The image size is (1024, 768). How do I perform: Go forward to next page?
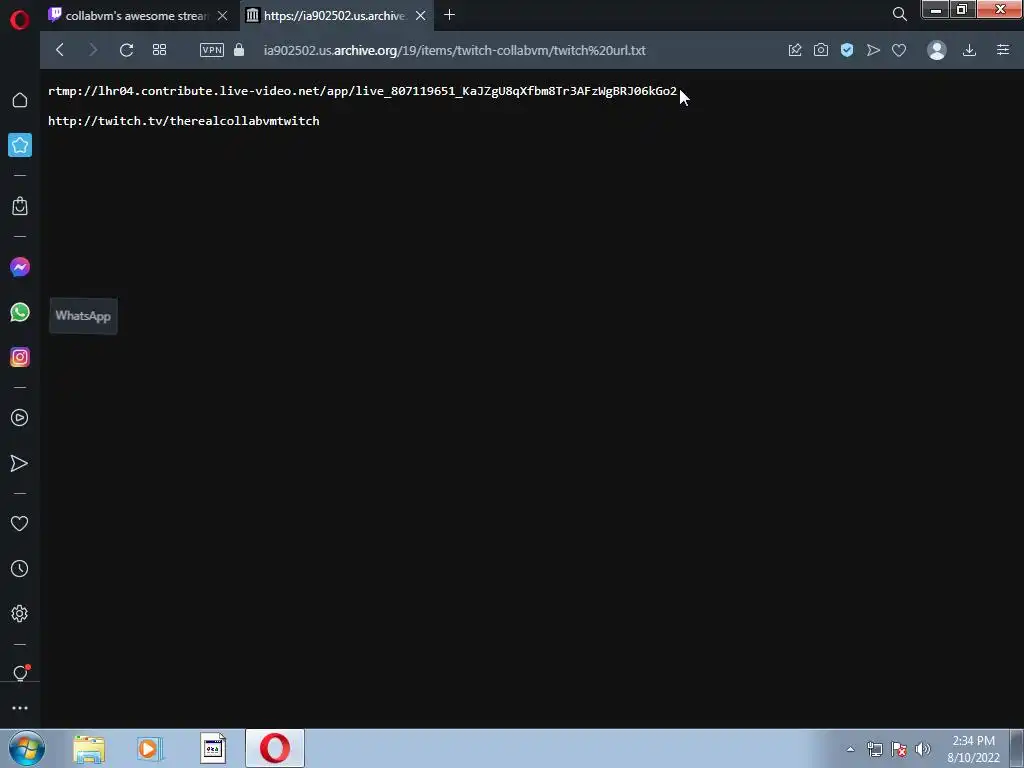(93, 50)
